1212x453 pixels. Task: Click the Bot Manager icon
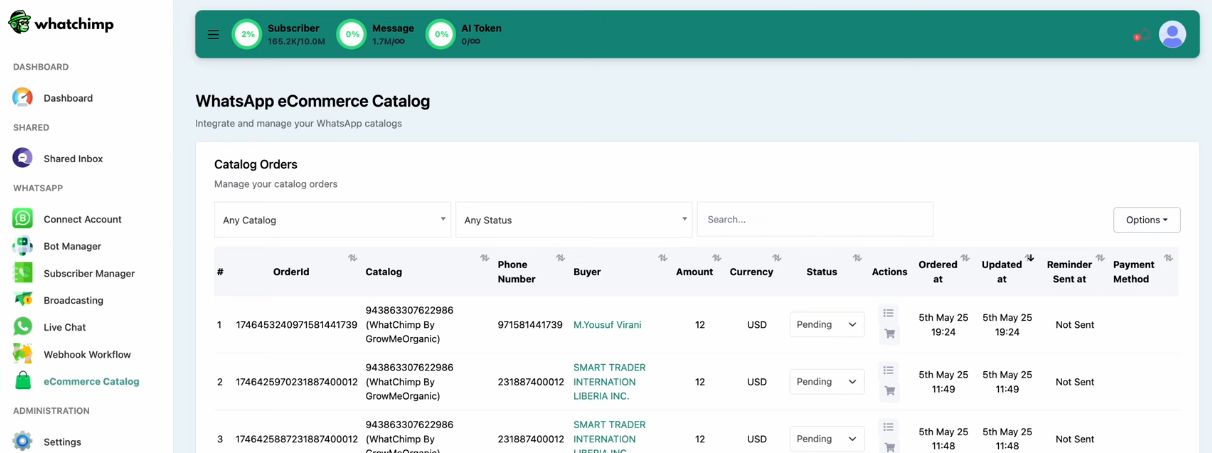[x=23, y=246]
